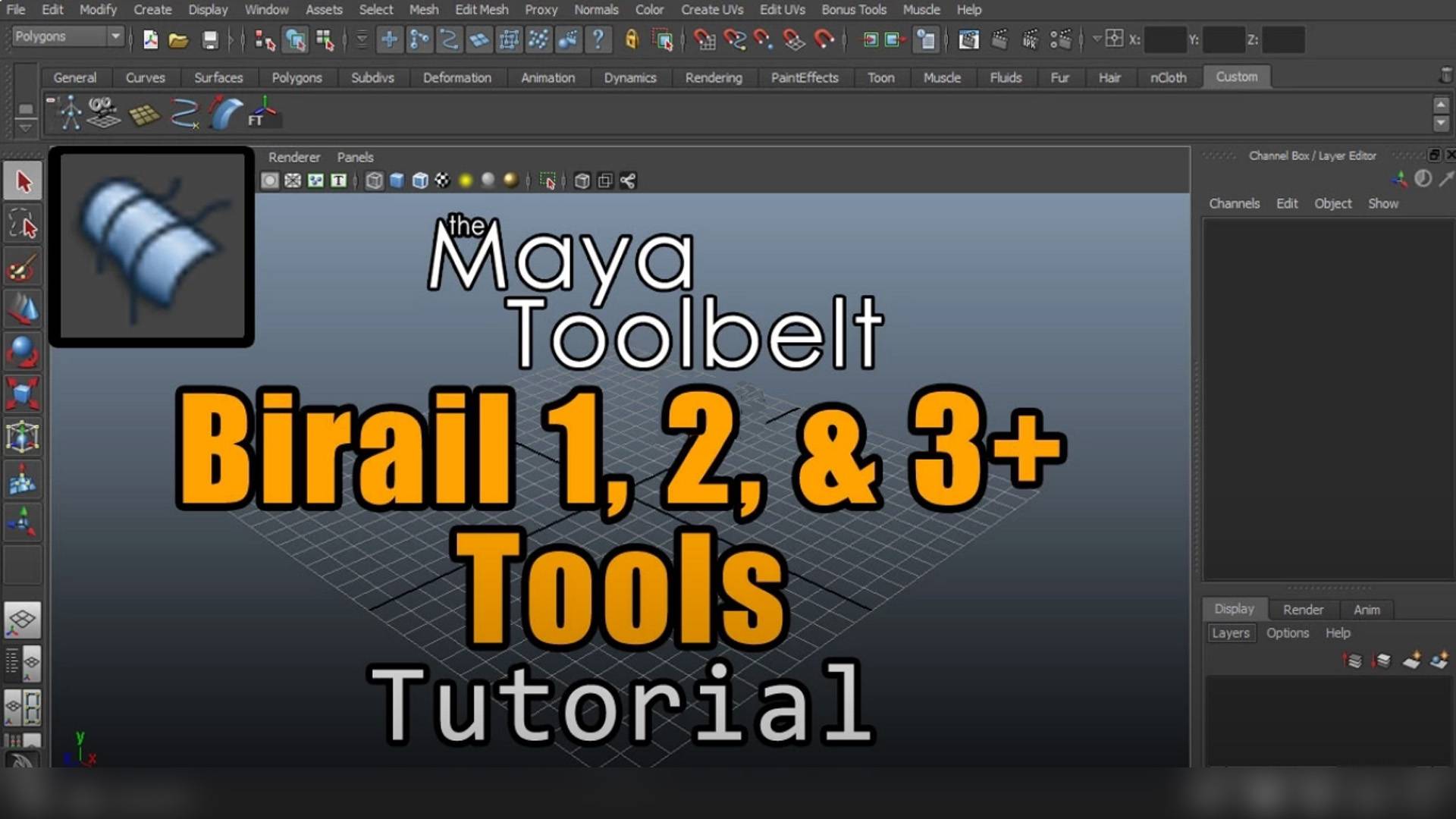
Task: Toggle snap to grids magnet
Action: tap(704, 39)
